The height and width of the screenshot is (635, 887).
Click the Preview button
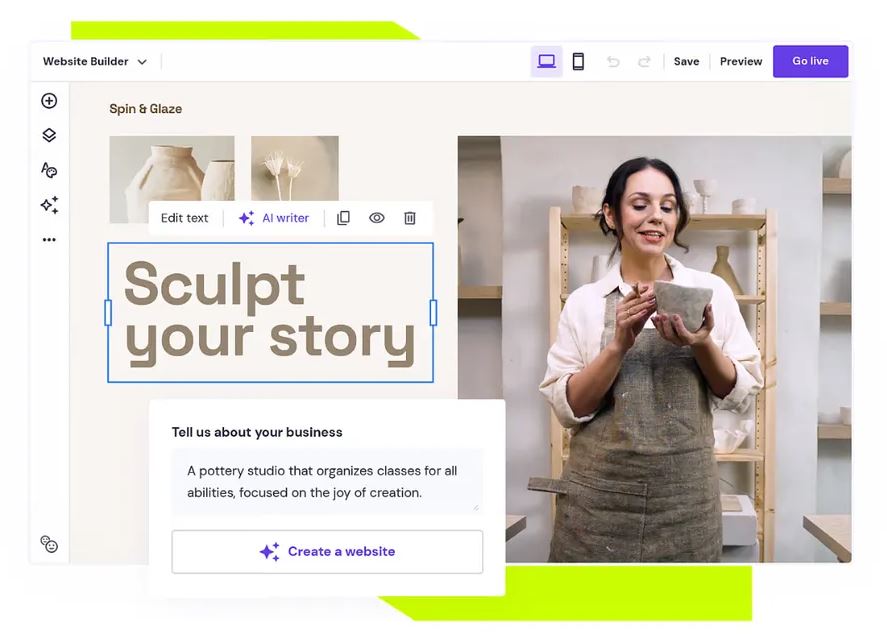740,61
